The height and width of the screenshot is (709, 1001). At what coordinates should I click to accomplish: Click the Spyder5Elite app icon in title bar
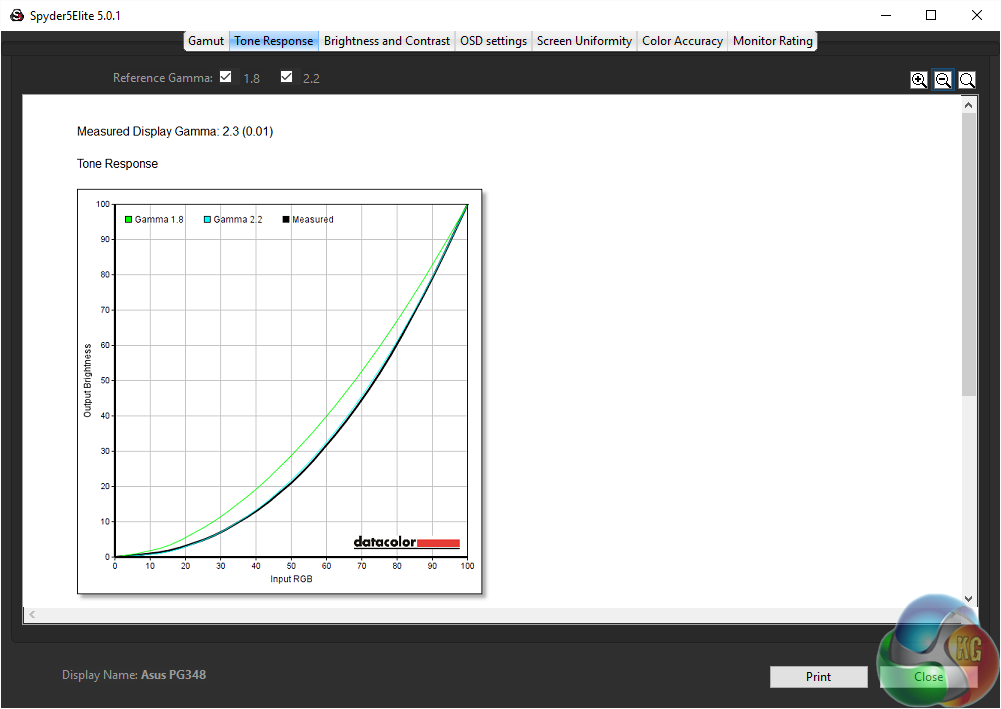[x=17, y=16]
